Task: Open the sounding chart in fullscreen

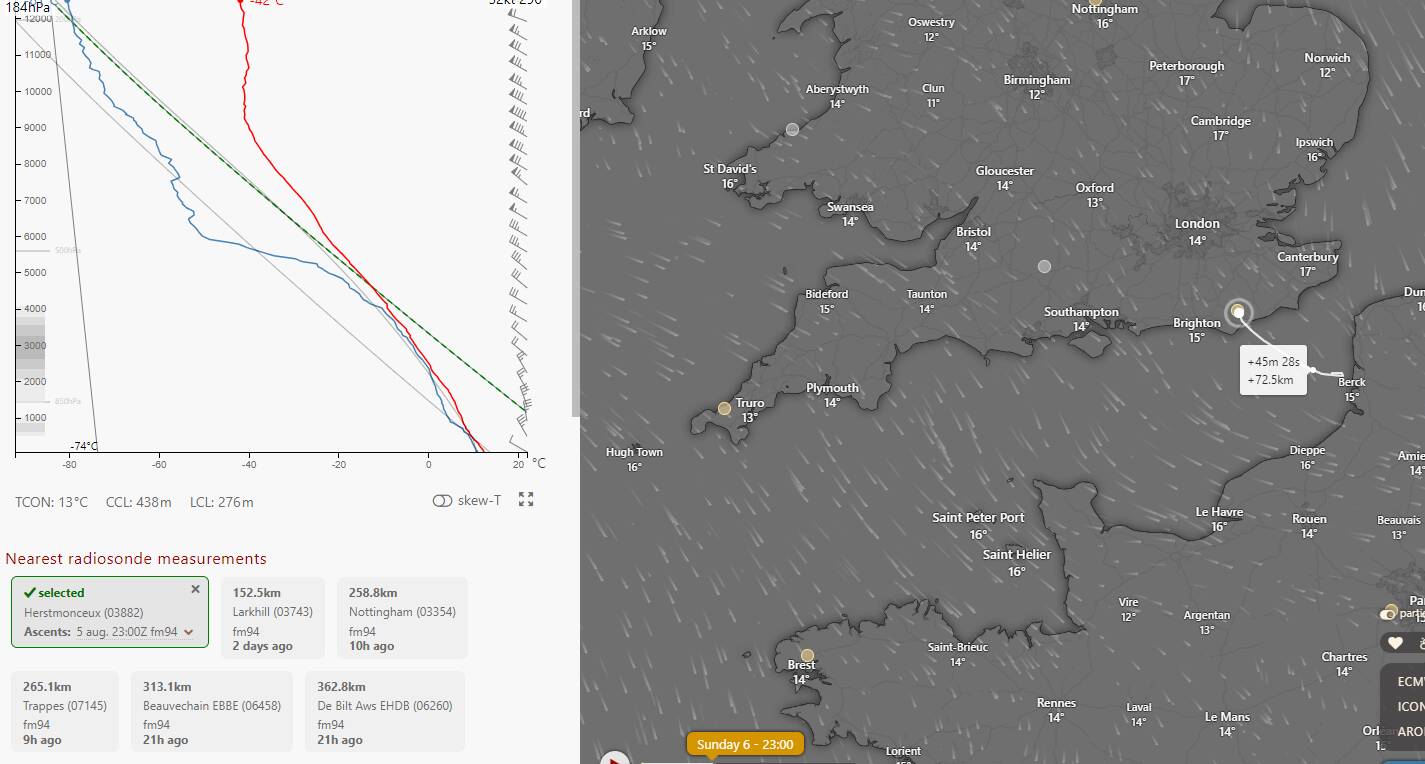Action: pos(526,499)
